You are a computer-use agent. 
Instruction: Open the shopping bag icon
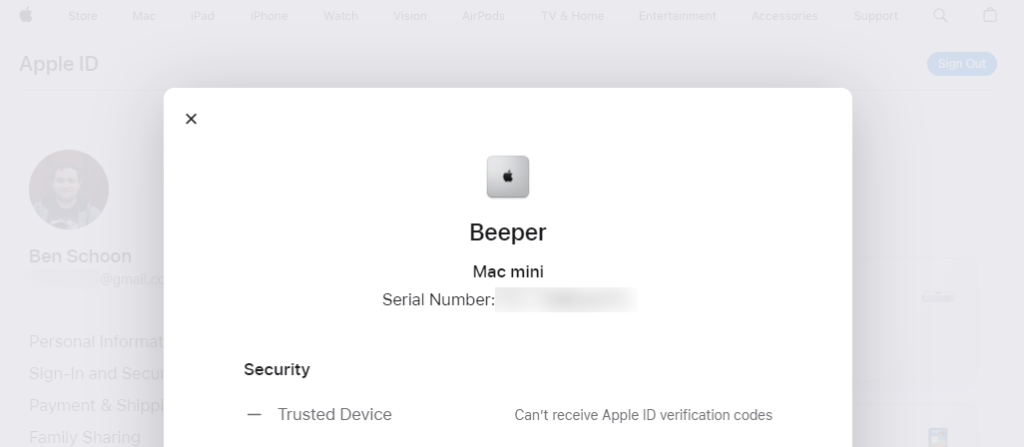pos(990,15)
